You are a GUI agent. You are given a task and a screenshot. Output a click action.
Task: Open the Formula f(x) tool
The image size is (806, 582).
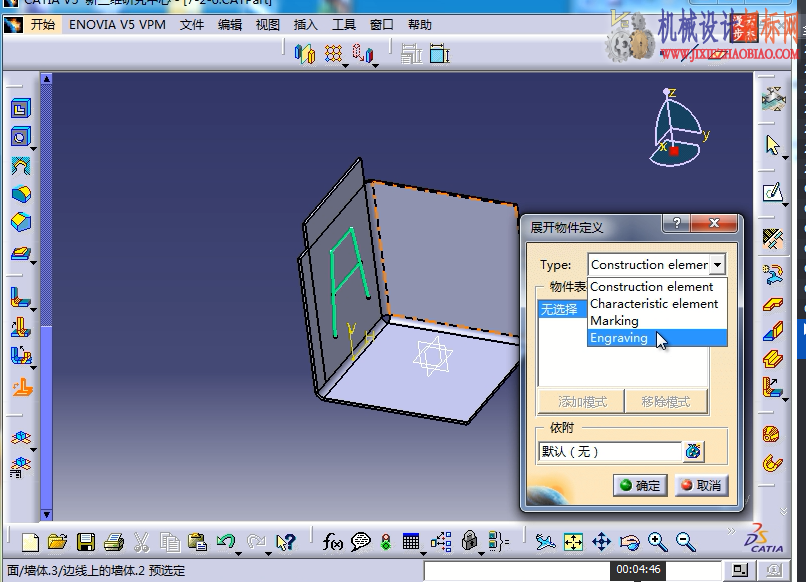click(333, 542)
